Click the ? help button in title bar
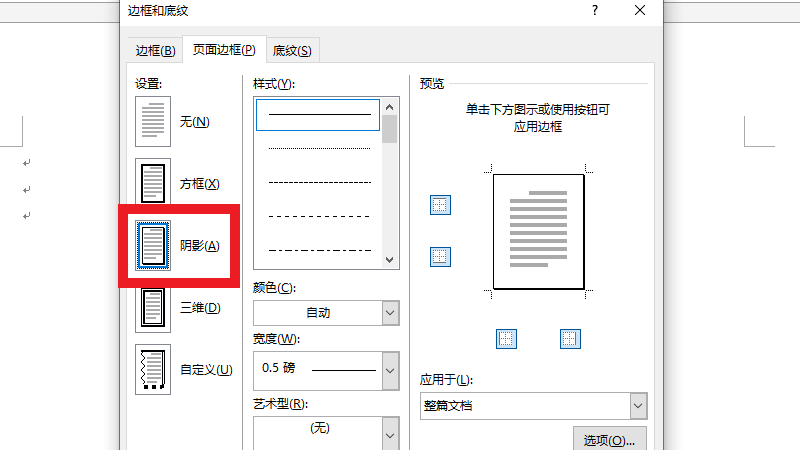Viewport: 800px width, 450px height. pyautogui.click(x=595, y=11)
